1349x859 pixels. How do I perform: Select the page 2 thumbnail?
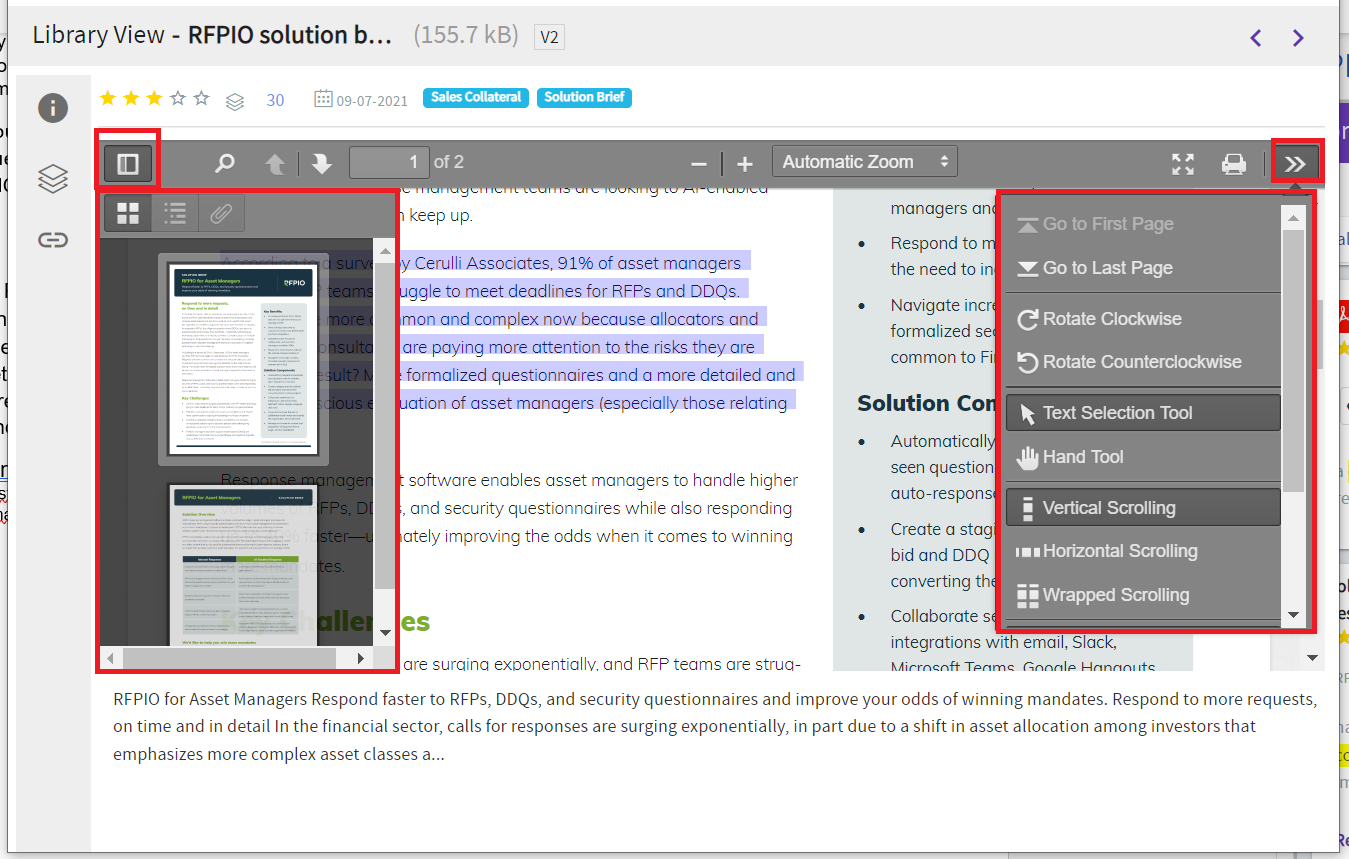click(x=244, y=565)
